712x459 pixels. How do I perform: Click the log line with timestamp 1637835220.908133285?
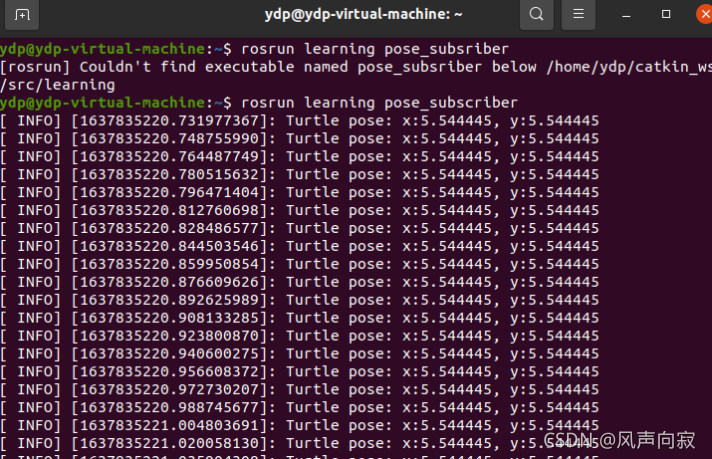[300, 318]
